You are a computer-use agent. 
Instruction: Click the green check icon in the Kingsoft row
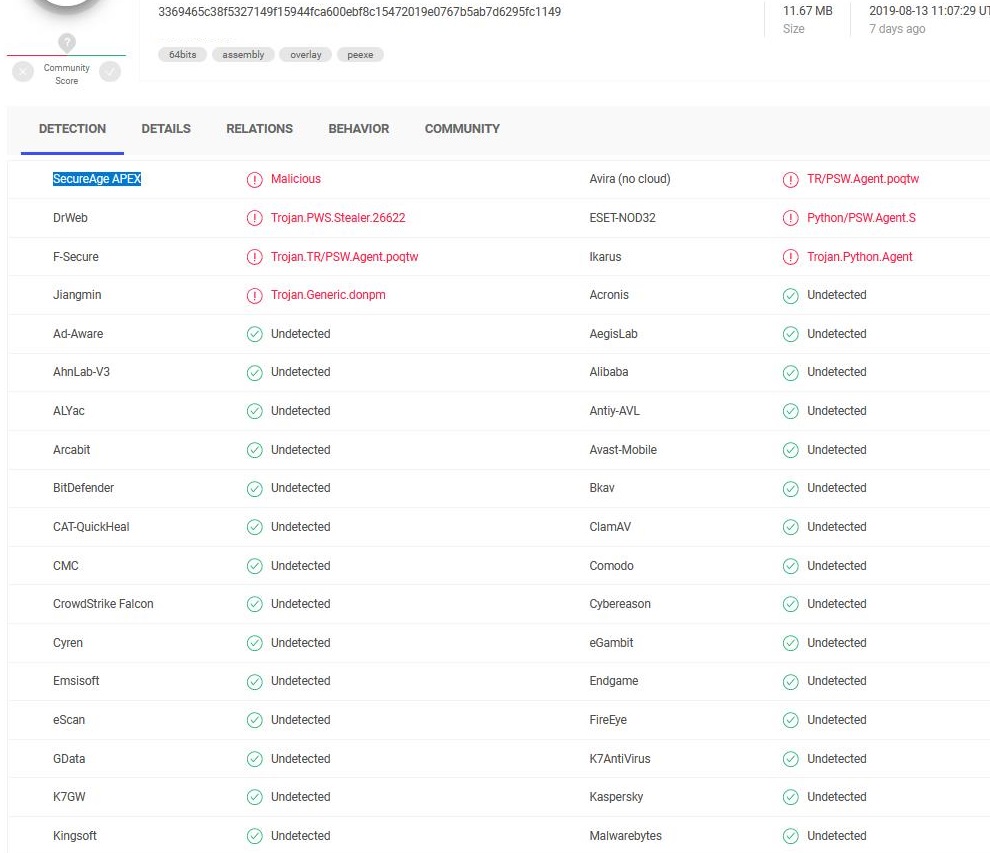coord(254,837)
